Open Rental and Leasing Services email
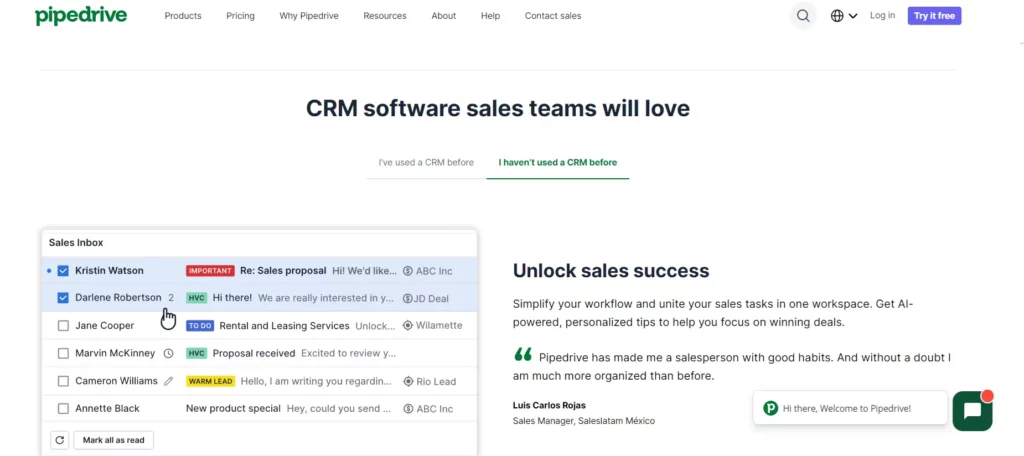Screen dimensions: 1024x456 pos(284,325)
